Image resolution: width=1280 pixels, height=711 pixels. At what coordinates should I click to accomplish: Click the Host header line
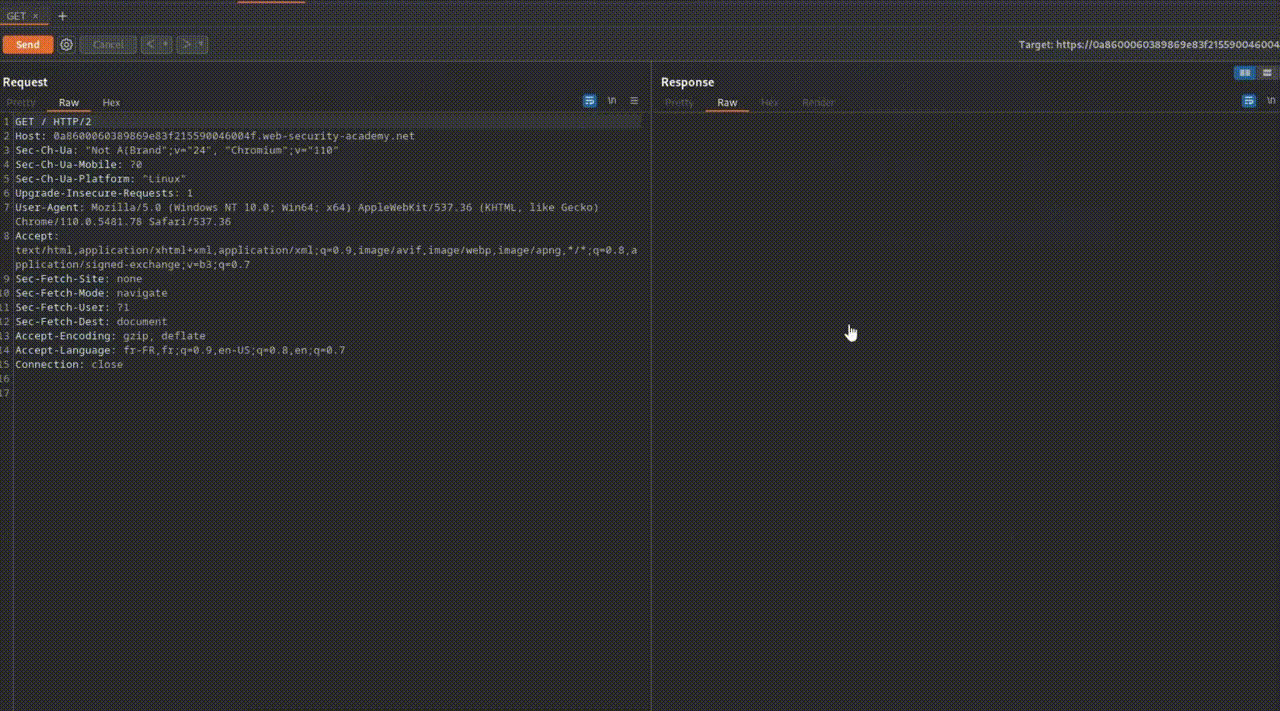coord(214,135)
